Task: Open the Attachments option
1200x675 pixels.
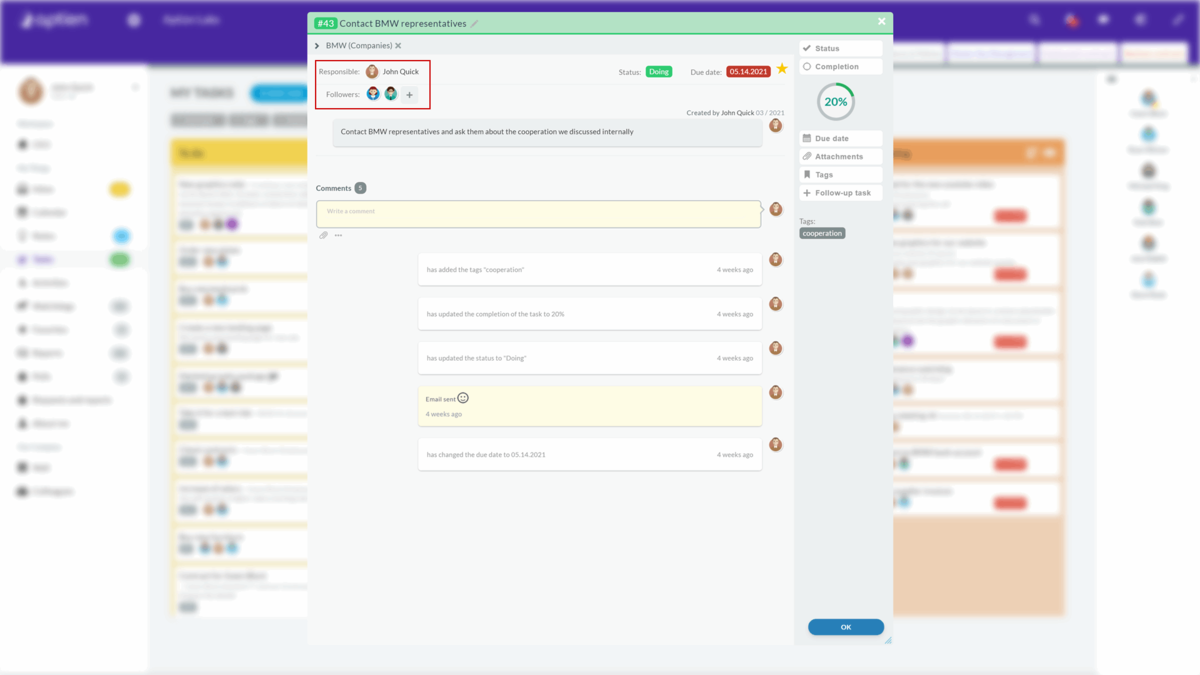Action: coord(841,157)
